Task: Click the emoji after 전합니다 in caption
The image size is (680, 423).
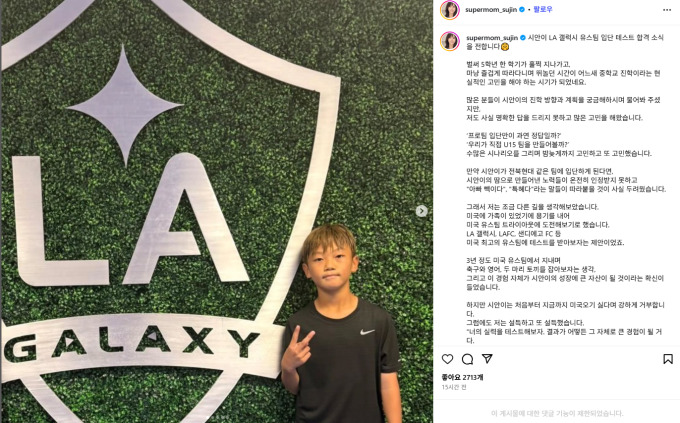Action: tap(504, 46)
